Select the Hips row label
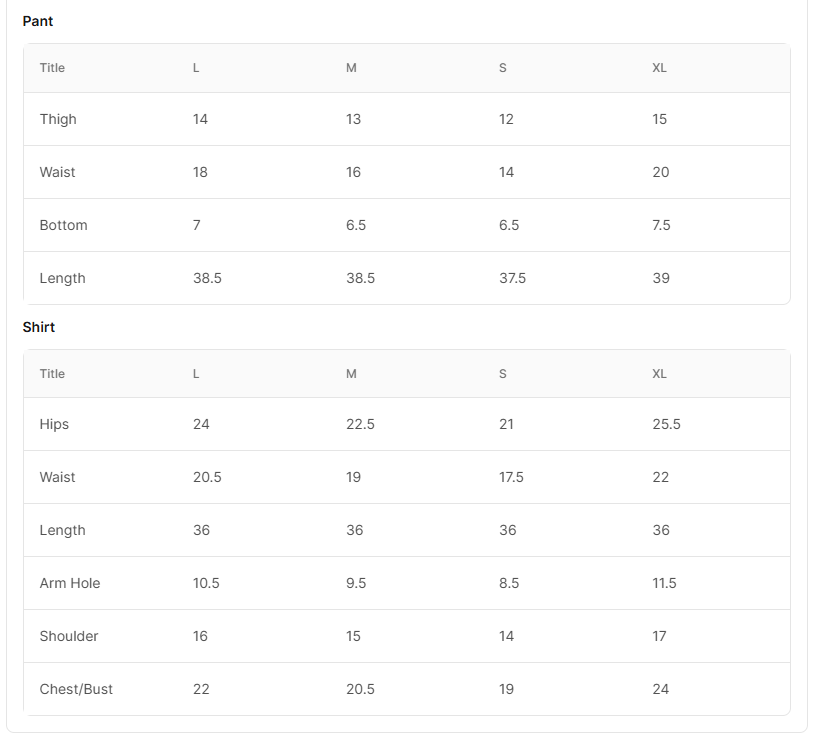The image size is (814, 733). pos(54,425)
